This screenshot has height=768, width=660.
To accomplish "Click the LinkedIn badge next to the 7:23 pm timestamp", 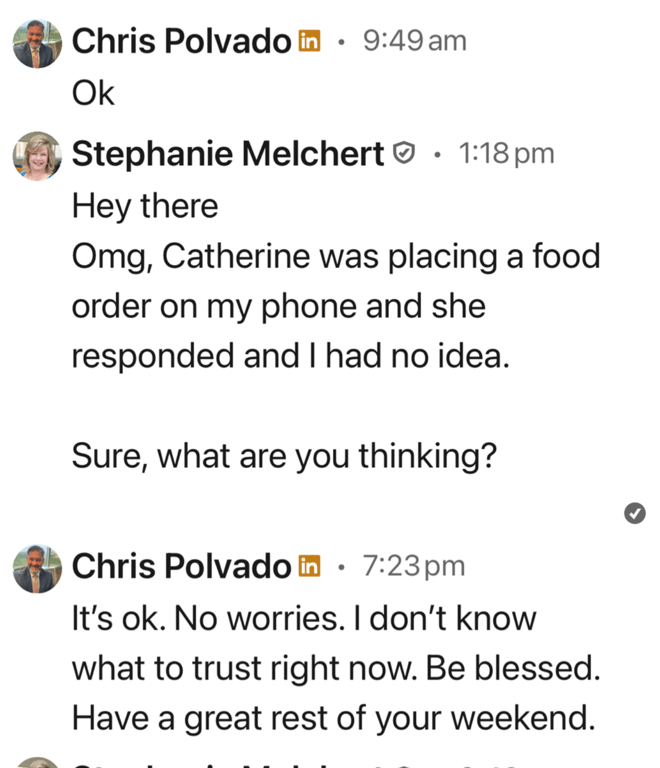I will click(309, 566).
